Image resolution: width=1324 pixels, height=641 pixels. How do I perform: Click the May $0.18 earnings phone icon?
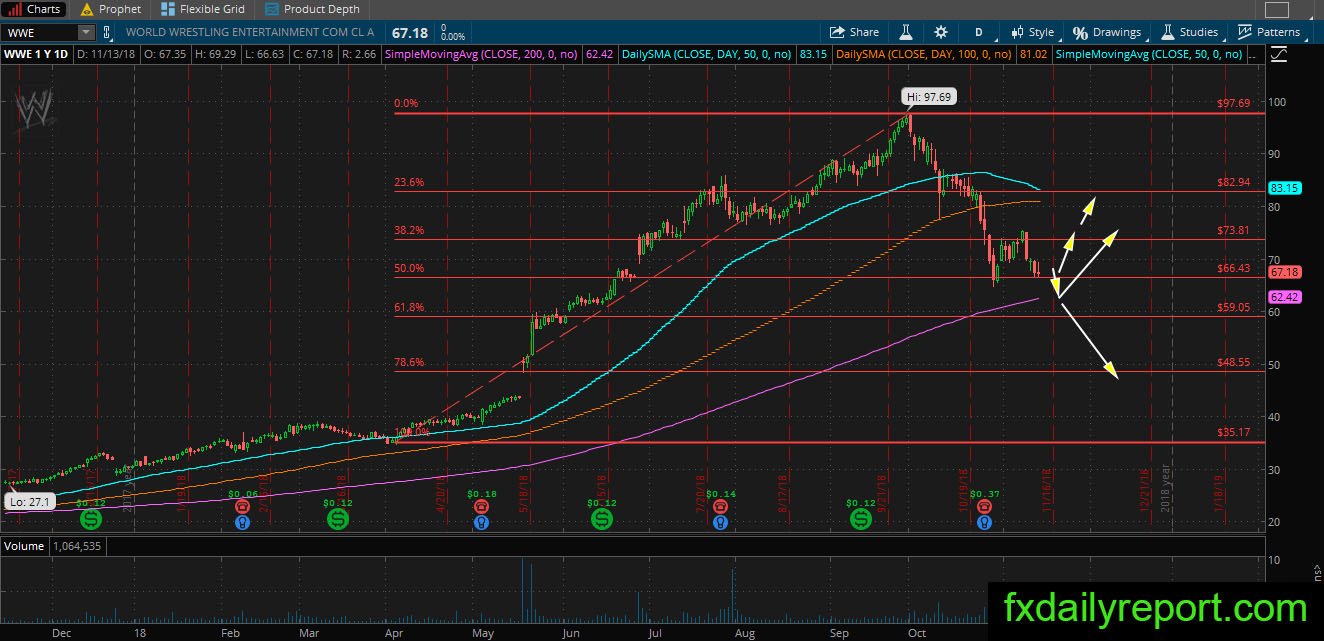[x=483, y=507]
